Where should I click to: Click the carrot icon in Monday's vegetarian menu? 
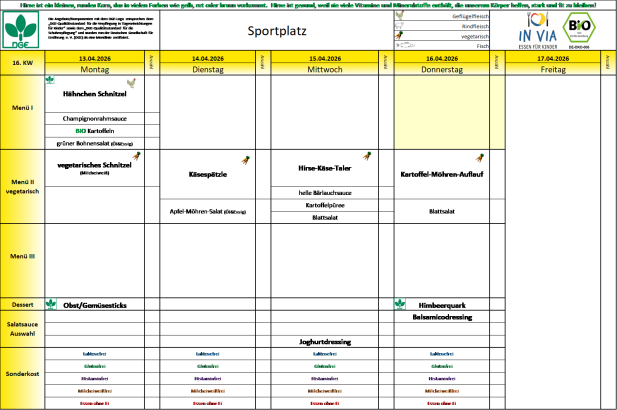(137, 156)
